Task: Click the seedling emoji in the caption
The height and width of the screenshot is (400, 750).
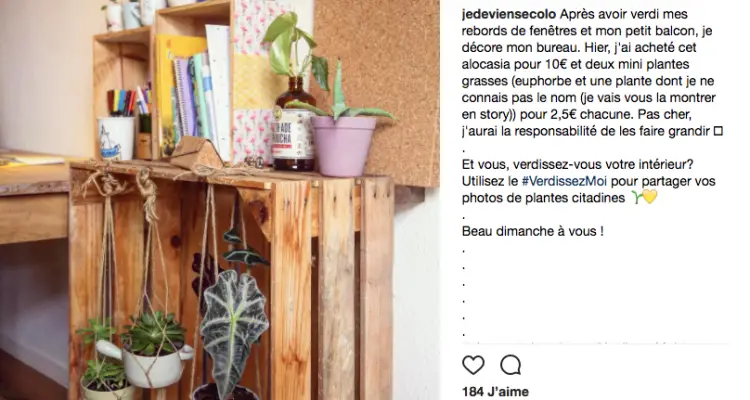Action: pyautogui.click(x=636, y=197)
